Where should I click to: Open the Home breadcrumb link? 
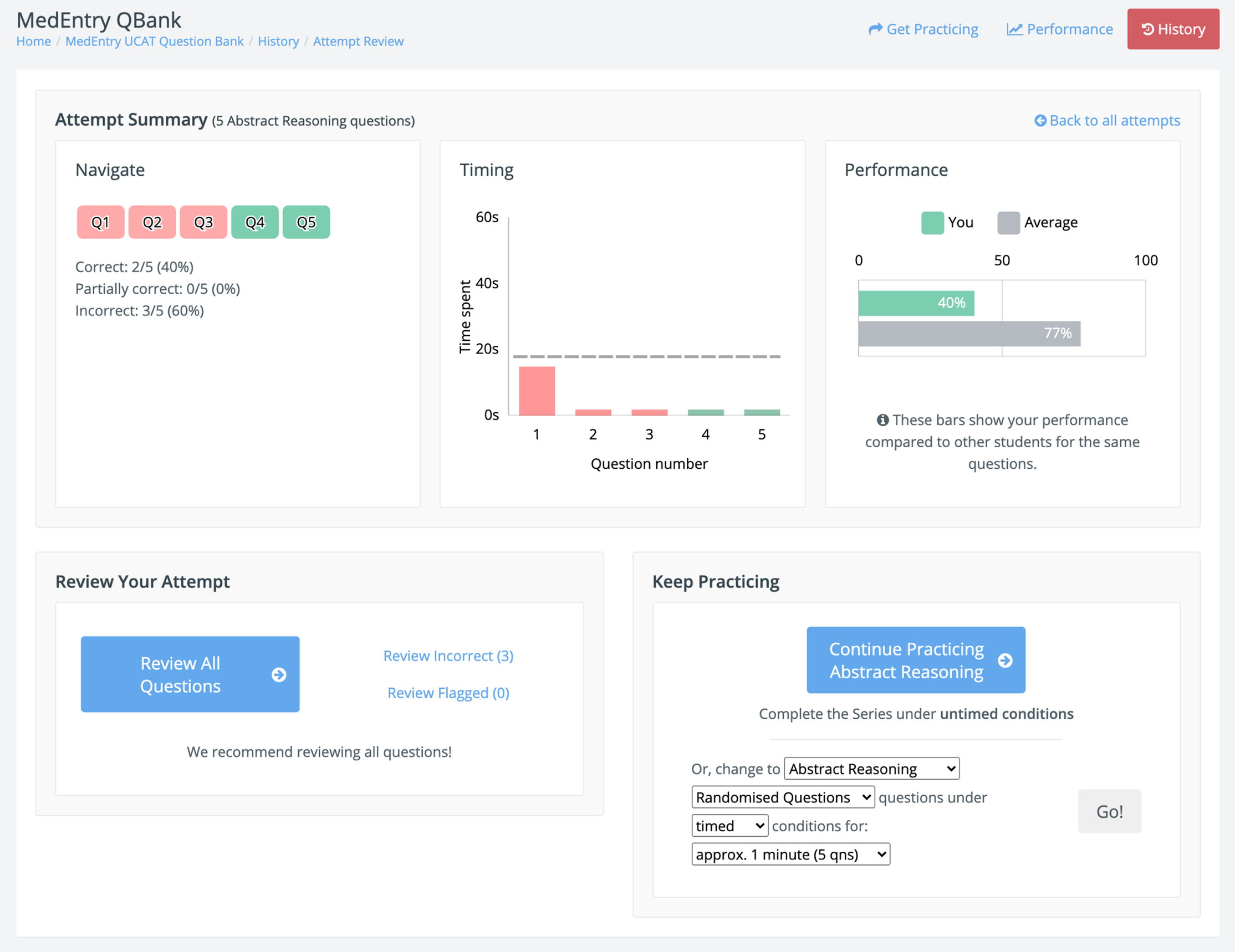33,41
